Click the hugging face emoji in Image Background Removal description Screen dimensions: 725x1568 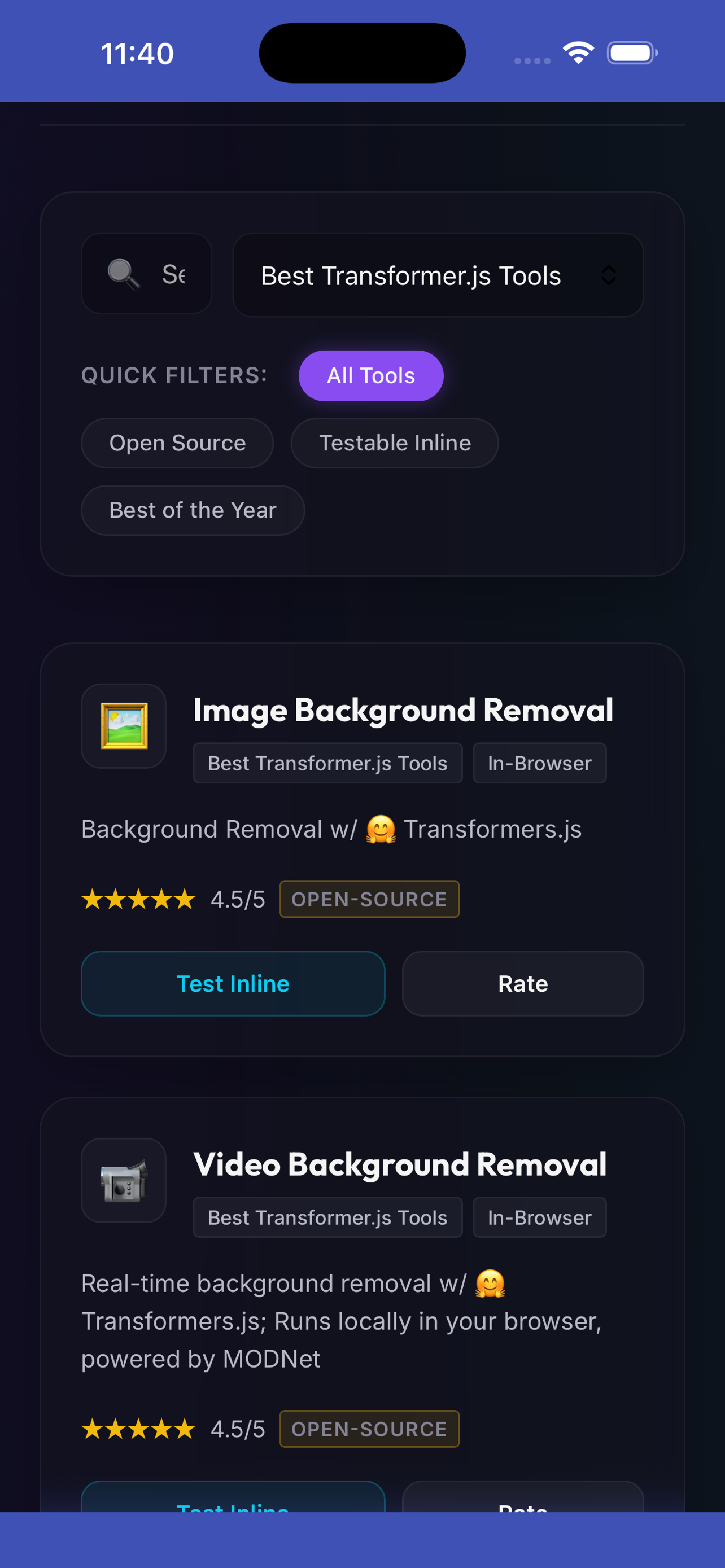381,829
